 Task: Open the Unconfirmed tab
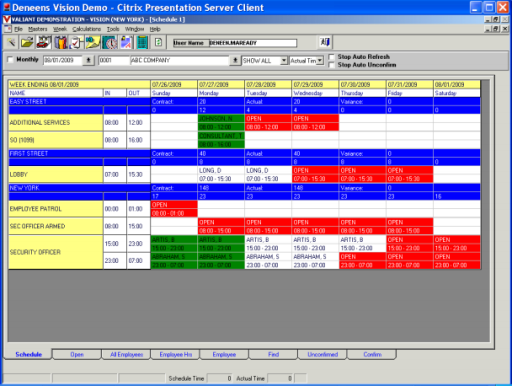[322, 354]
